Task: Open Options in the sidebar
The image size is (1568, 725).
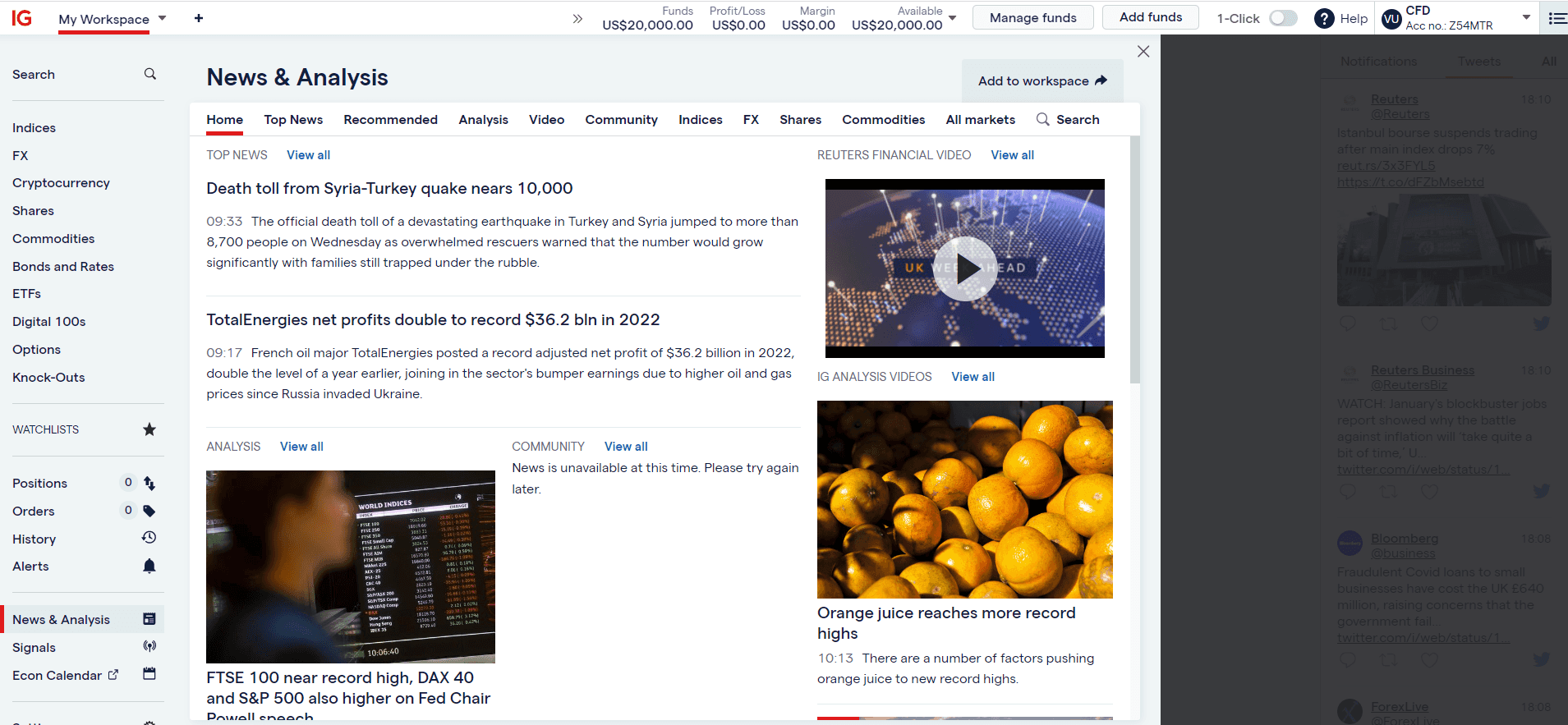Action: 37,350
